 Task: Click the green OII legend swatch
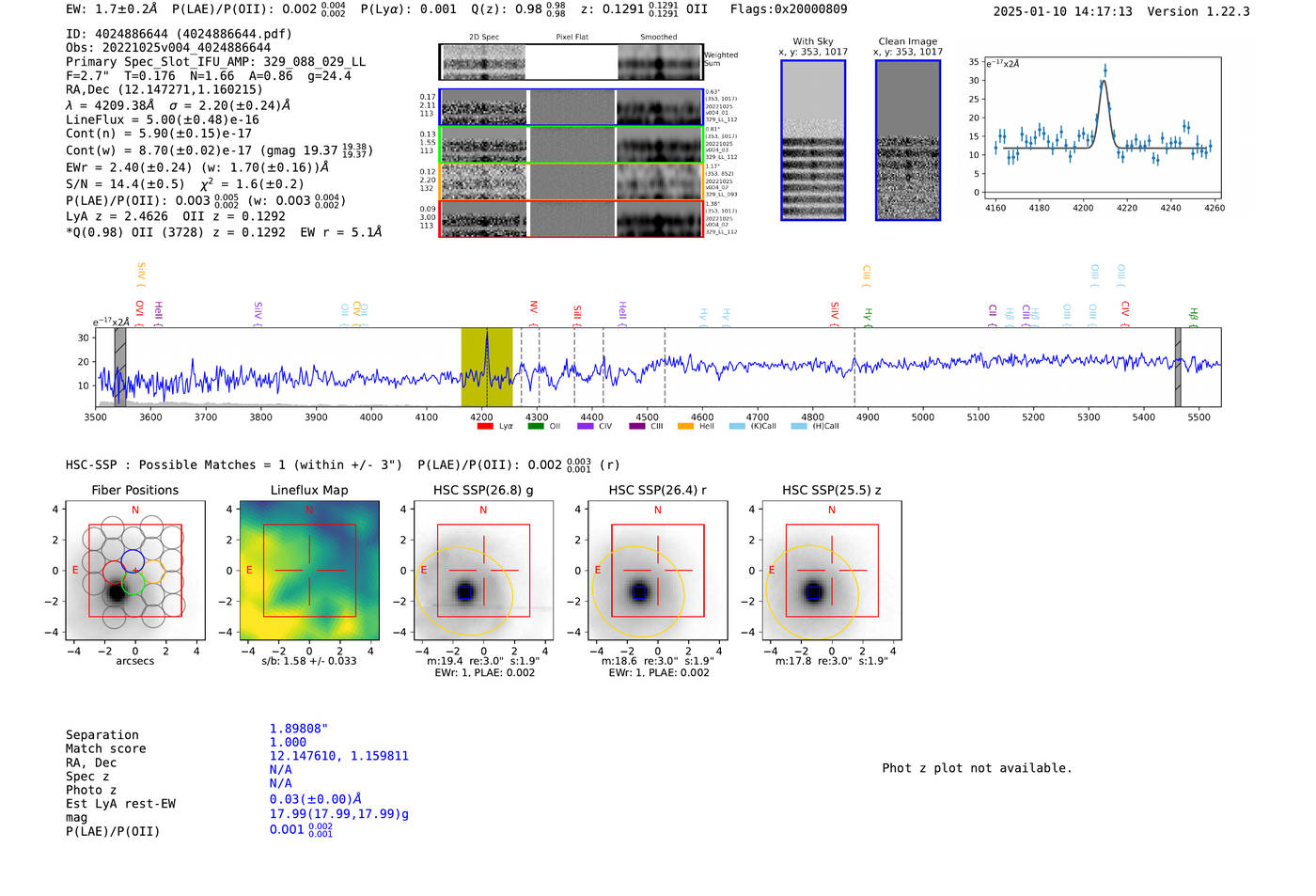pos(535,426)
